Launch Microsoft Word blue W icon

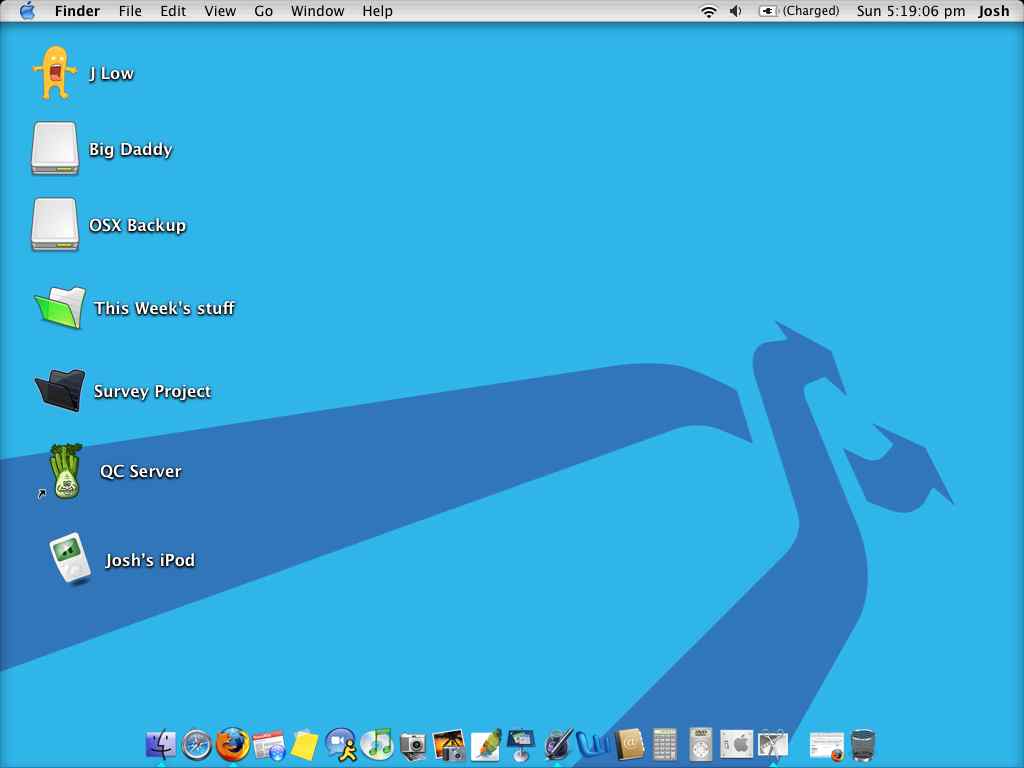pos(592,745)
